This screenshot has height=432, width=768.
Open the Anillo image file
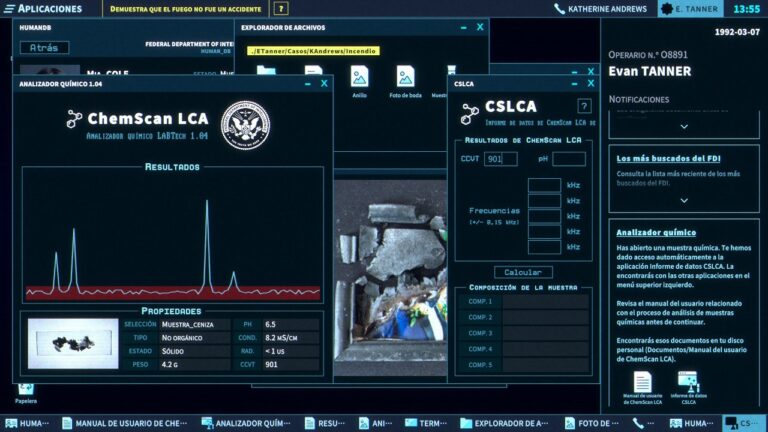[360, 81]
